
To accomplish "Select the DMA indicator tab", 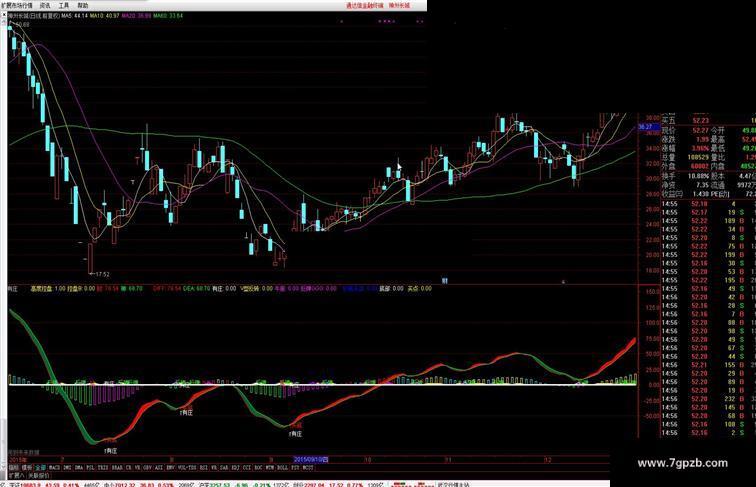I will coord(79,468).
